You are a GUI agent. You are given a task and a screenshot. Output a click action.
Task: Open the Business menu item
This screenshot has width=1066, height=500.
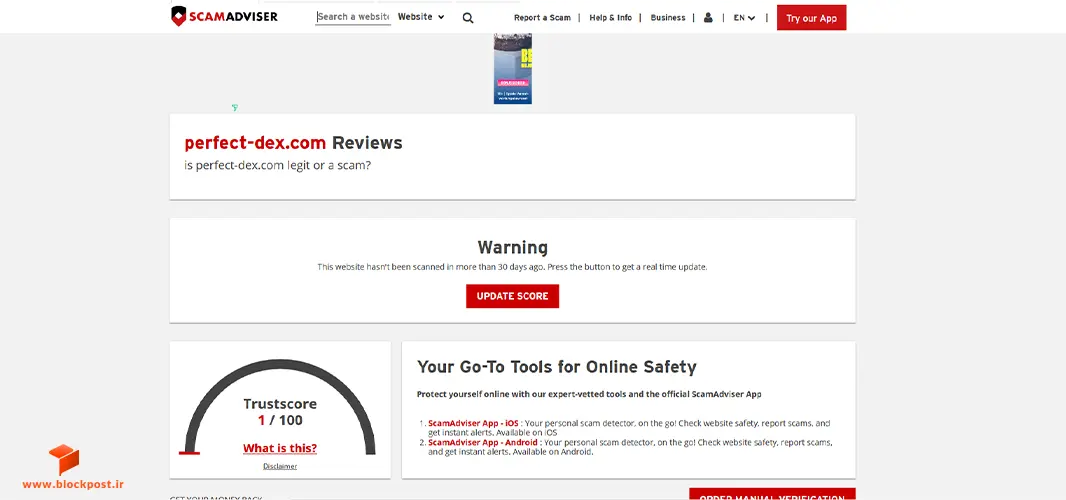[668, 18]
